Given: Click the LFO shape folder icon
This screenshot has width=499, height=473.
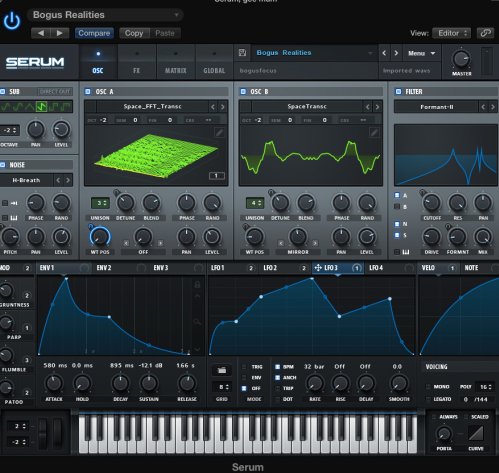Looking at the screenshot, I should click(222, 370).
